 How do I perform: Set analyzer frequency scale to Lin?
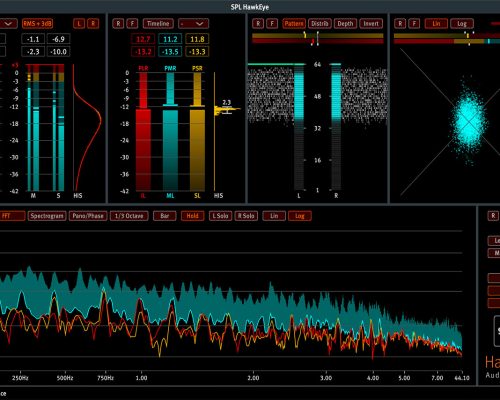[x=274, y=216]
